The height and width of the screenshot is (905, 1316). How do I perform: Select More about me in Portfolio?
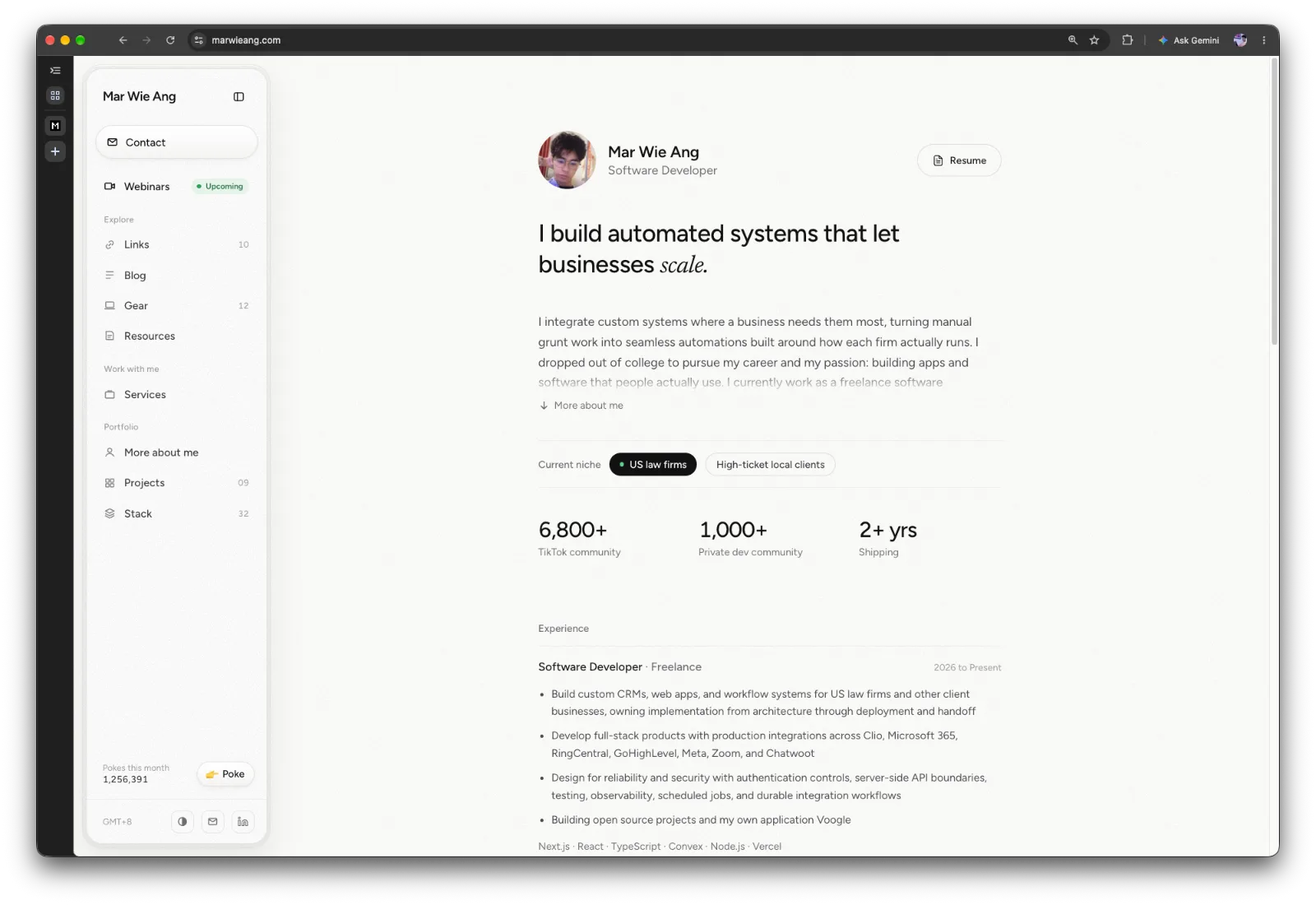(177, 452)
